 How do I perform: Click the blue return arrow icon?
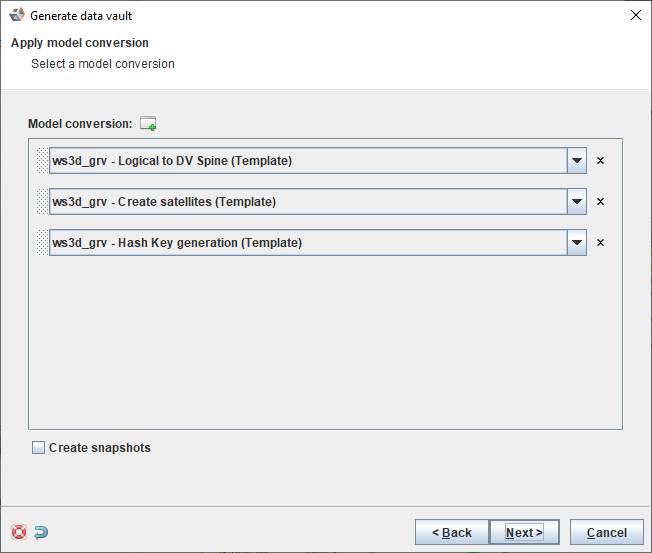[41, 532]
